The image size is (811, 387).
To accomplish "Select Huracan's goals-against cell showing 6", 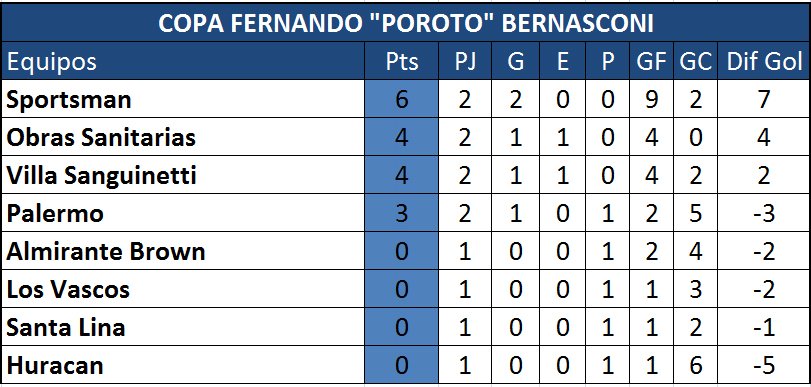I will pyautogui.click(x=696, y=365).
